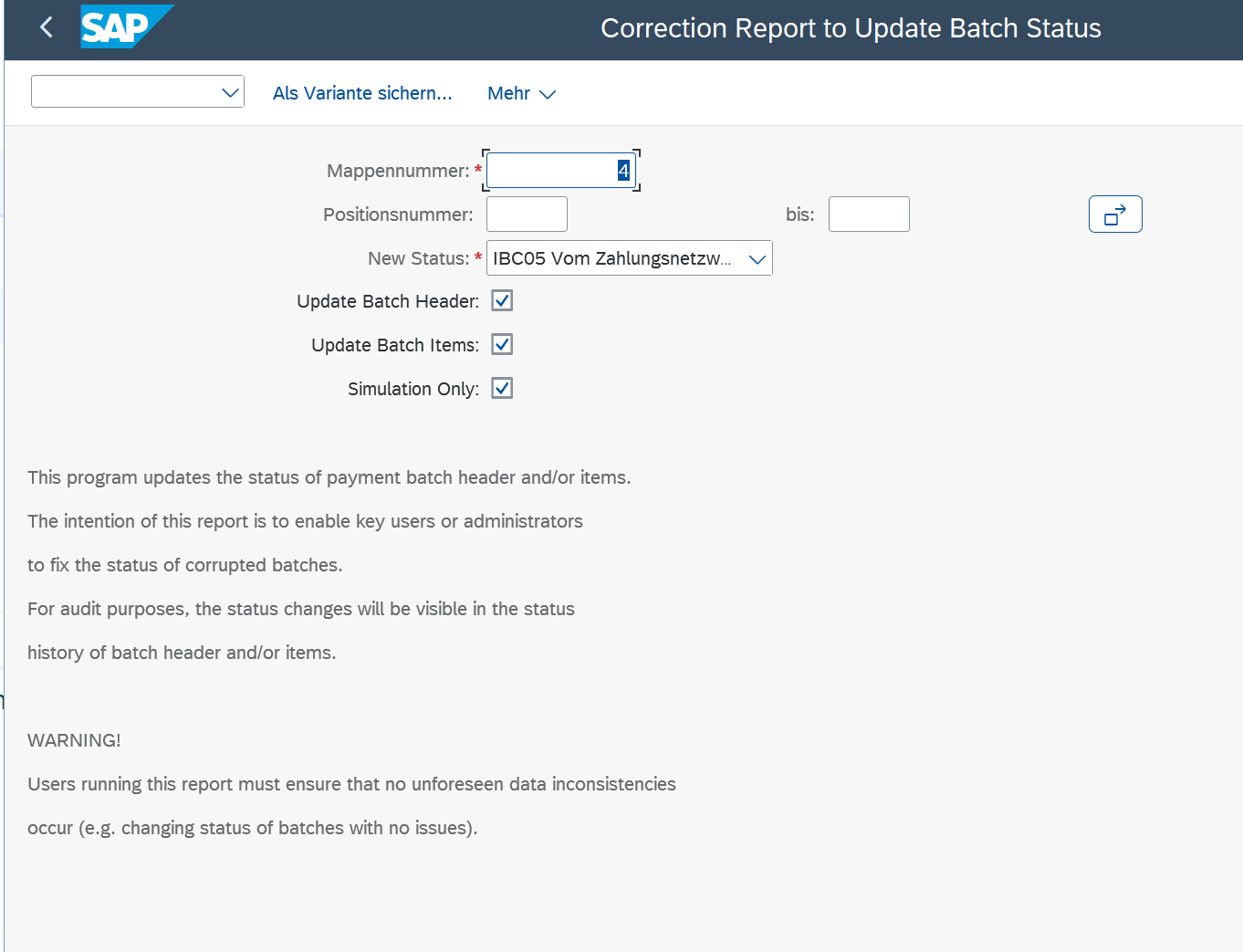Toggle the Update Batch Header checkbox
This screenshot has width=1243, height=952.
502,301
